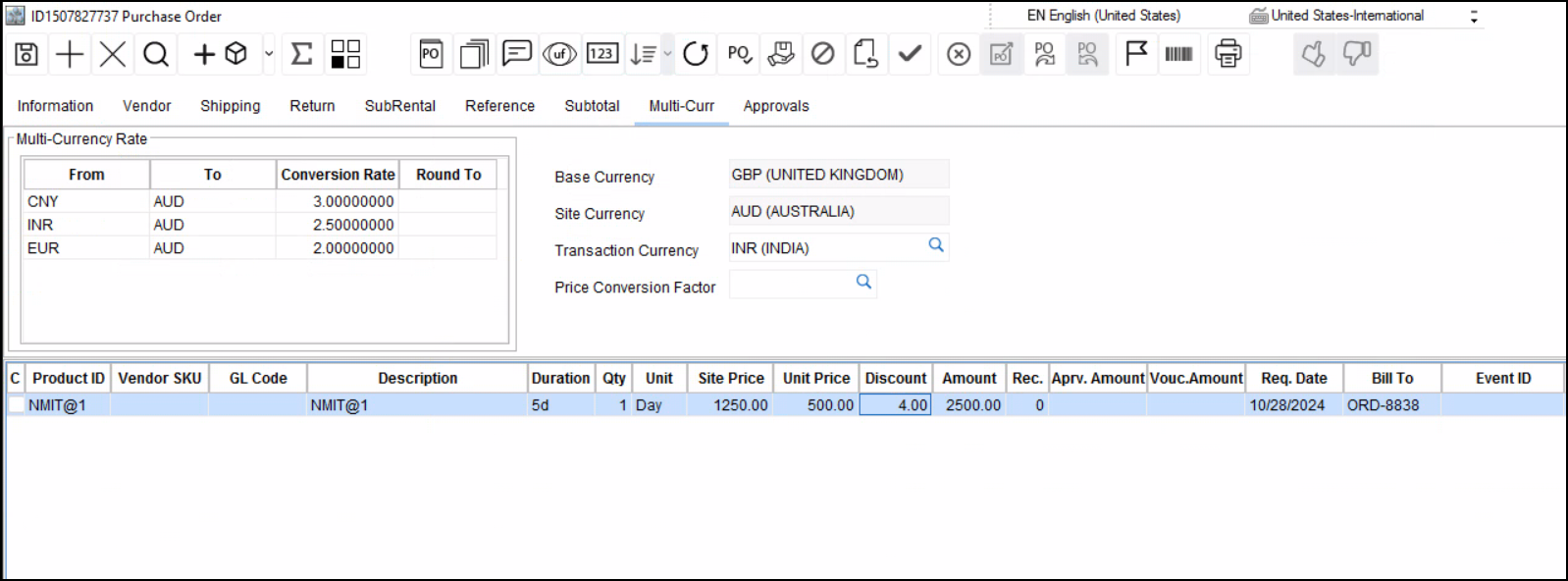Image resolution: width=1568 pixels, height=581 pixels.
Task: Click the barcode icon
Action: click(x=1178, y=54)
